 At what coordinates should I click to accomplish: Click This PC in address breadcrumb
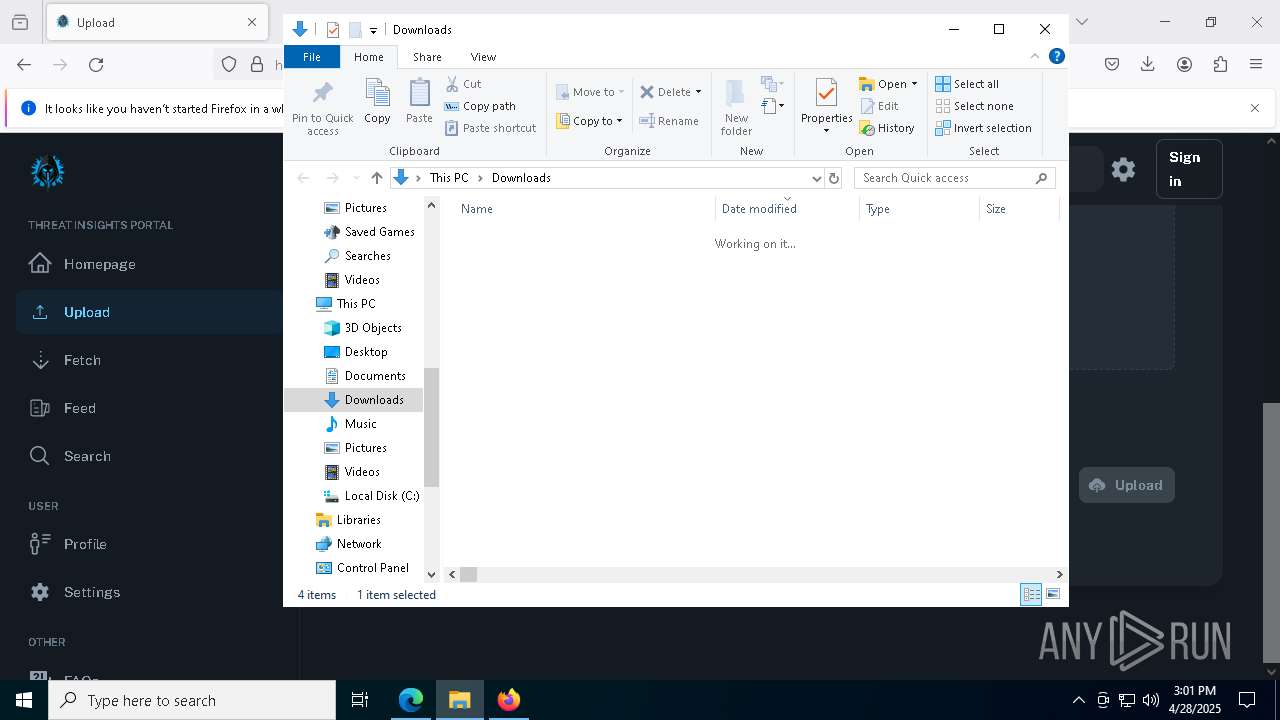(x=448, y=178)
